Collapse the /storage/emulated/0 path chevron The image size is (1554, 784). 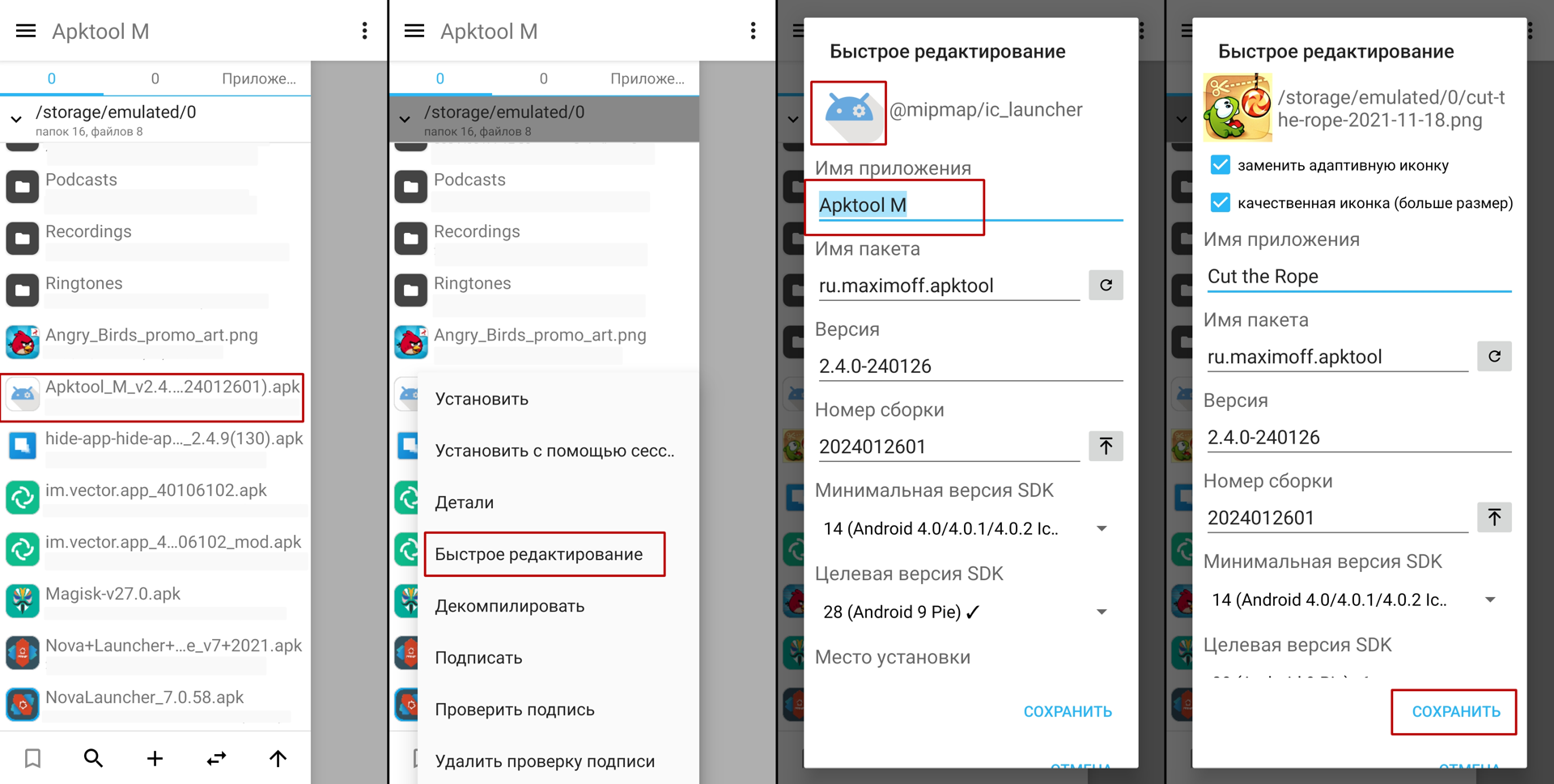point(16,120)
